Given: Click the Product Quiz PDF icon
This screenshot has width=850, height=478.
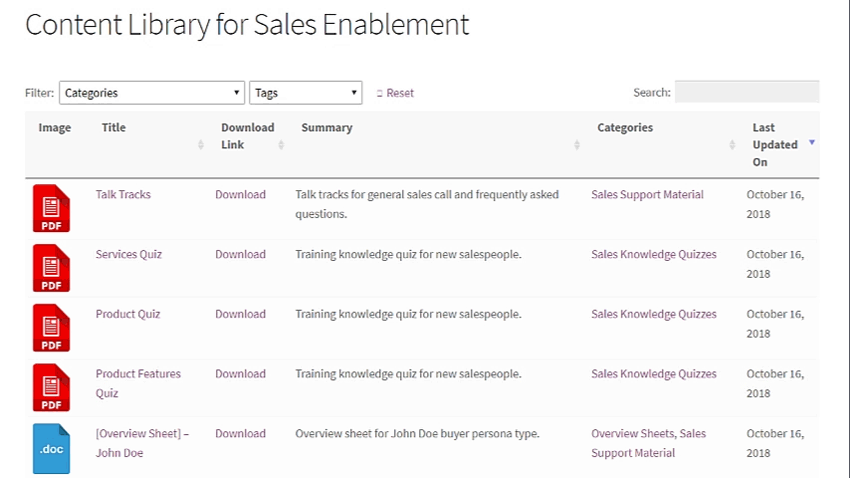Looking at the screenshot, I should 51,327.
